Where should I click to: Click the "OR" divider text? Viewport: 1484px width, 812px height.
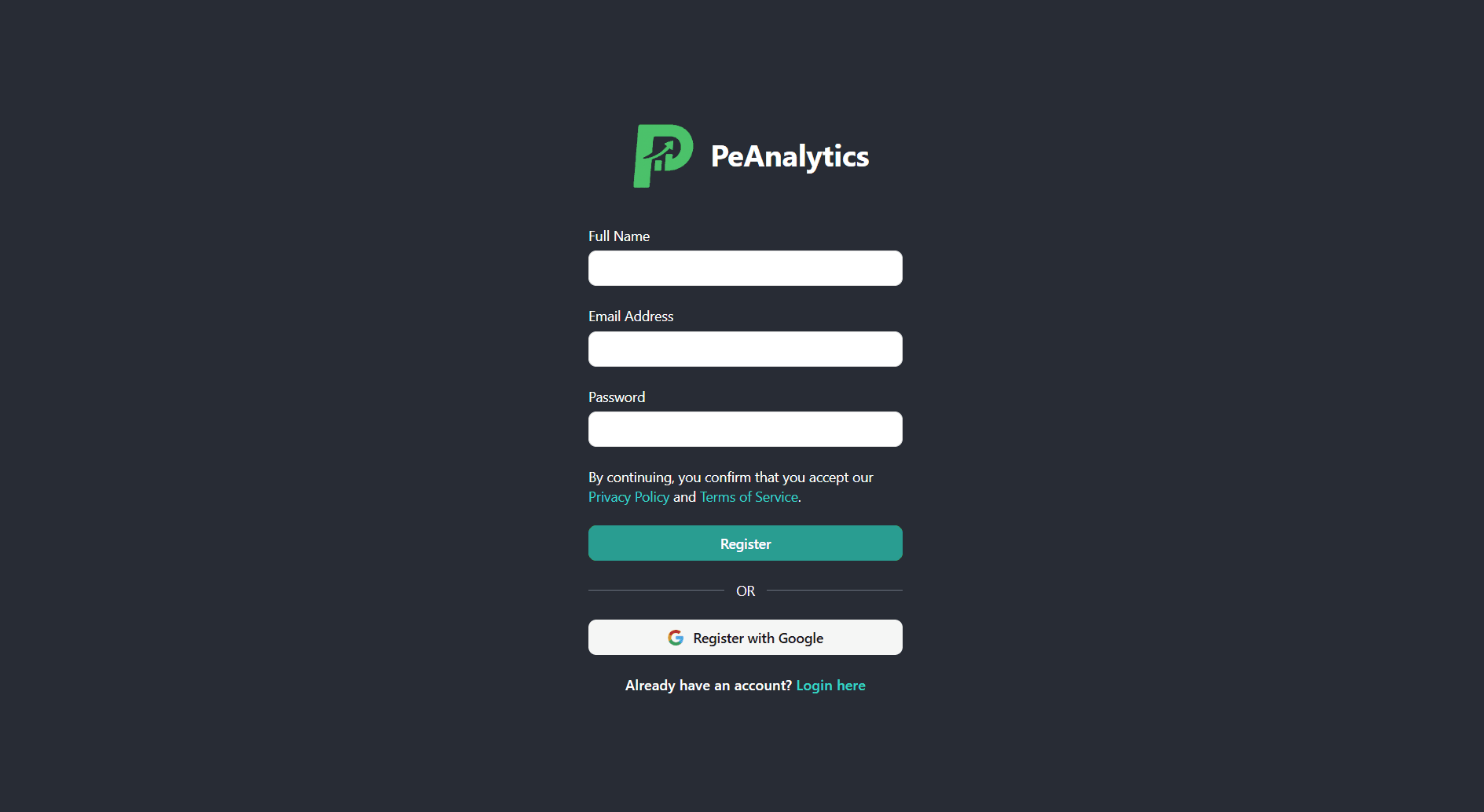pyautogui.click(x=745, y=591)
